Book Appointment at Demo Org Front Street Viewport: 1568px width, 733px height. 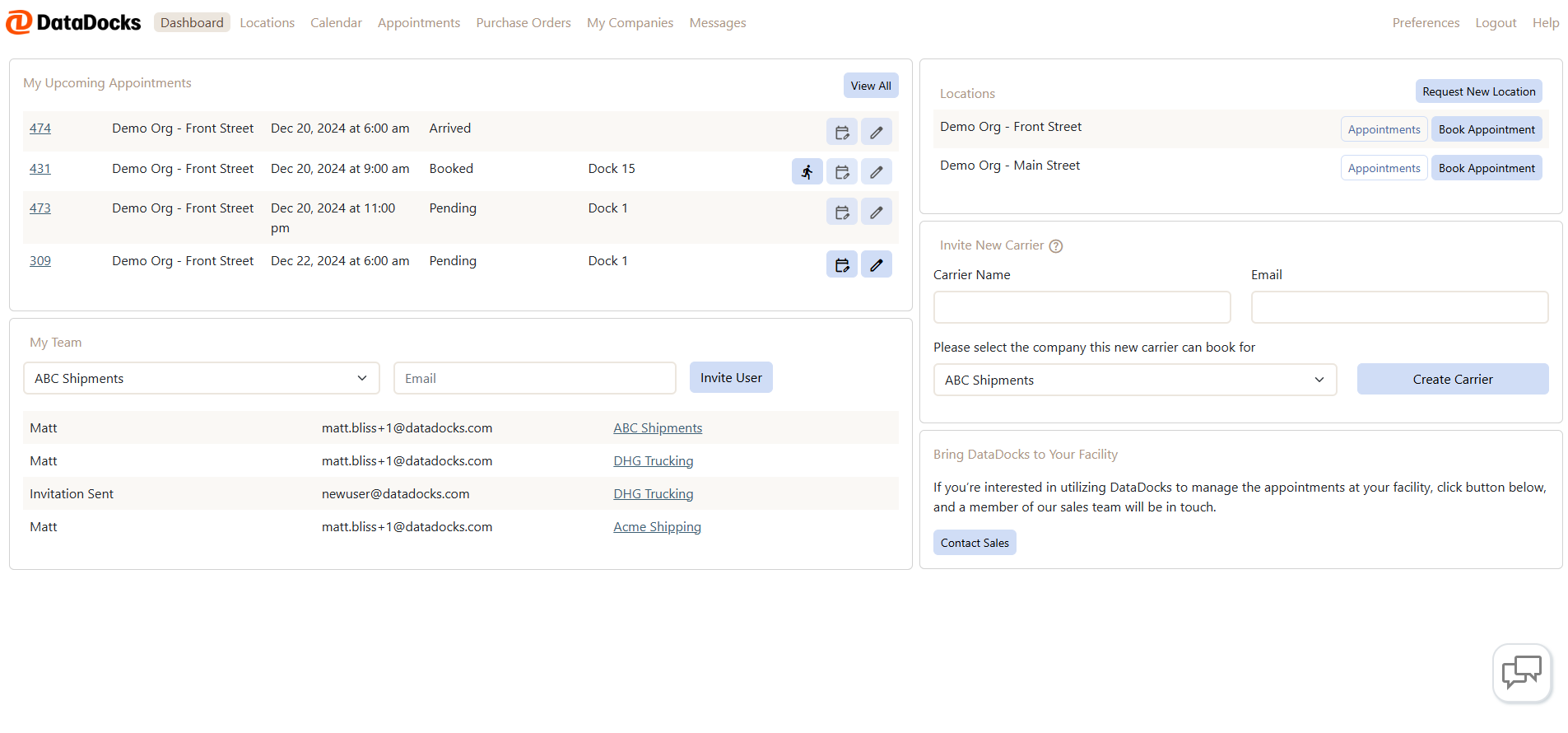pyautogui.click(x=1487, y=129)
